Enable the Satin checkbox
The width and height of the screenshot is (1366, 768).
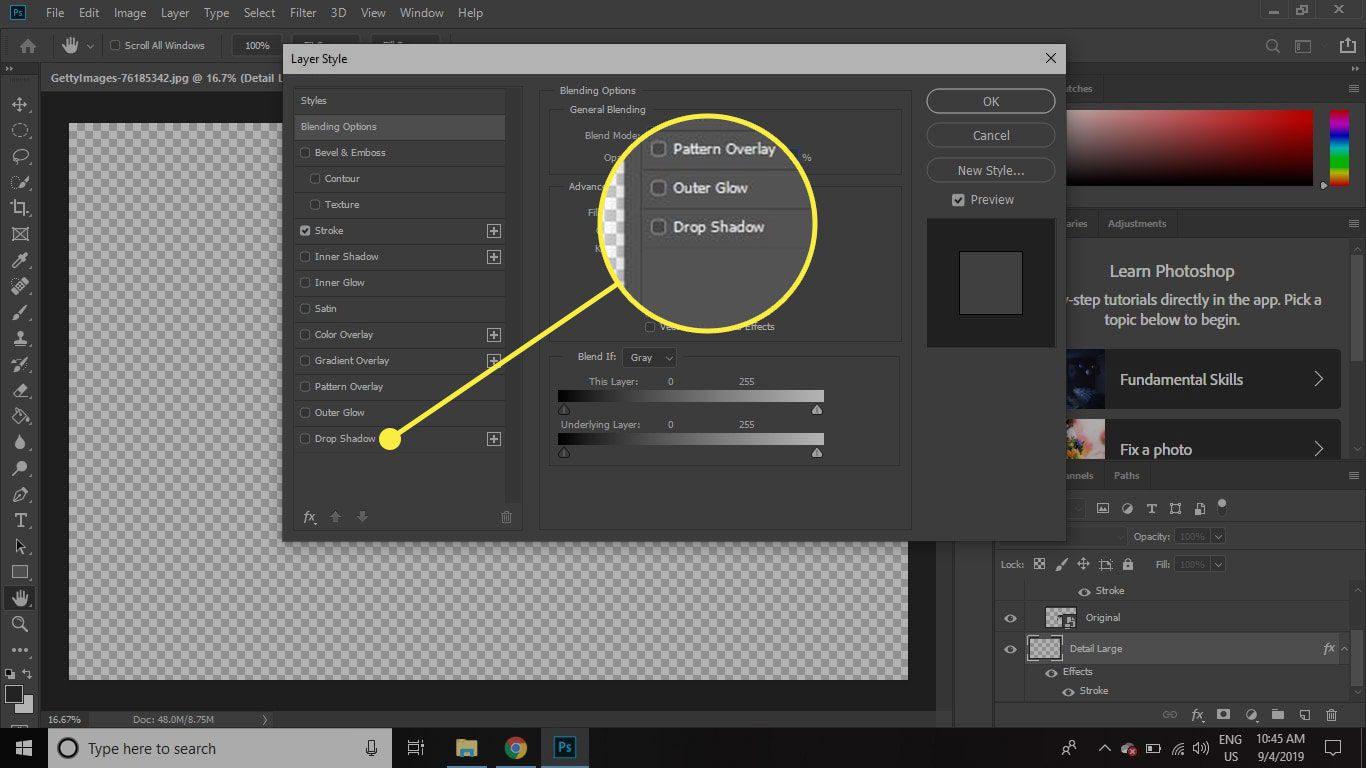[x=305, y=309]
